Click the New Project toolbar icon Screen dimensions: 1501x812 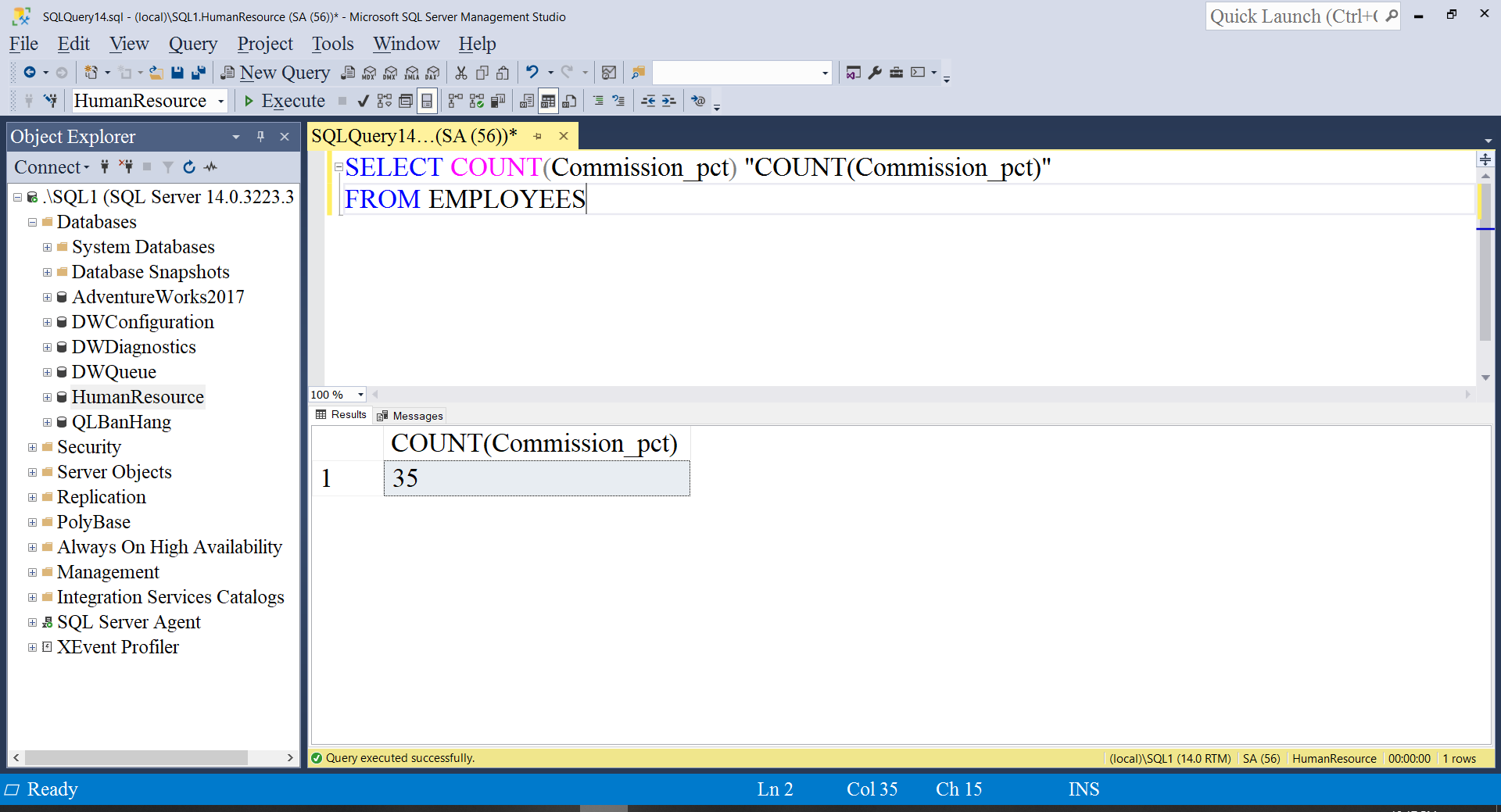(x=91, y=73)
